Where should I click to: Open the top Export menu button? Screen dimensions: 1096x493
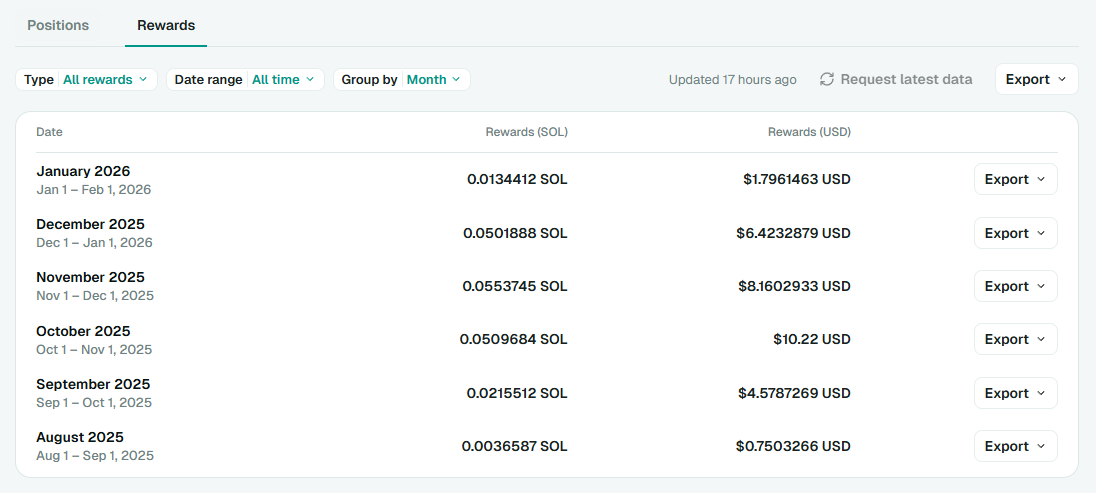1036,79
